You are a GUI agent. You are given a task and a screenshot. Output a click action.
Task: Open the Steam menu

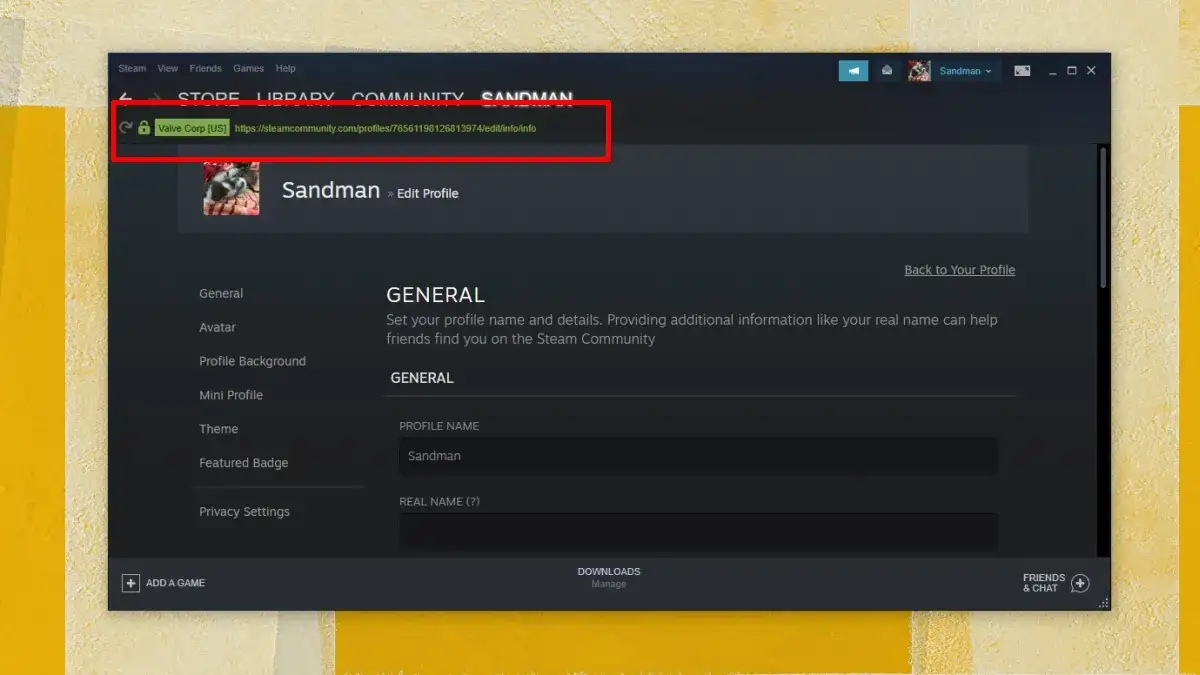(131, 68)
